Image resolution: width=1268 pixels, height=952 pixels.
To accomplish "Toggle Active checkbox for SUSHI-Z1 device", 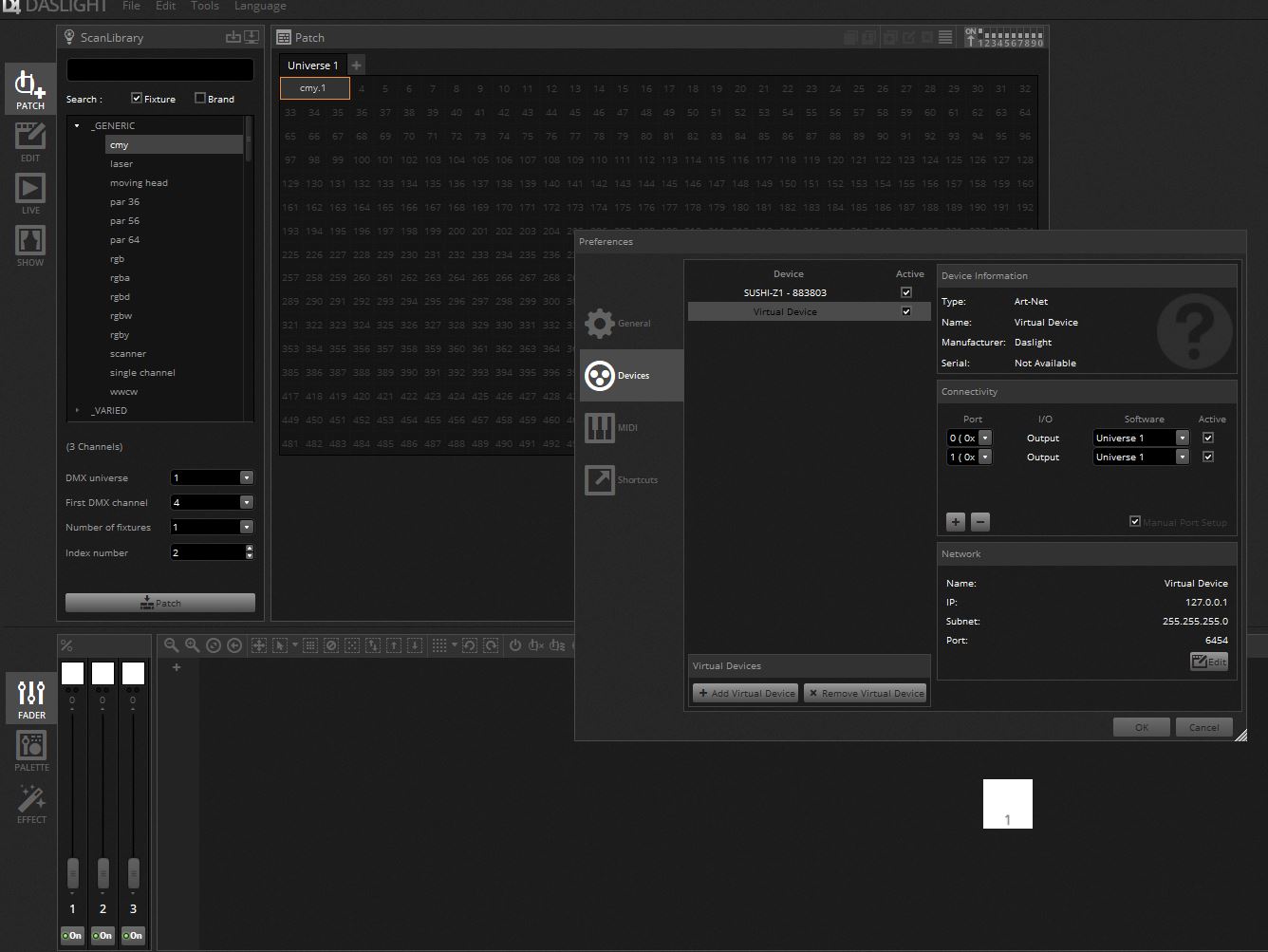I will pos(906,292).
